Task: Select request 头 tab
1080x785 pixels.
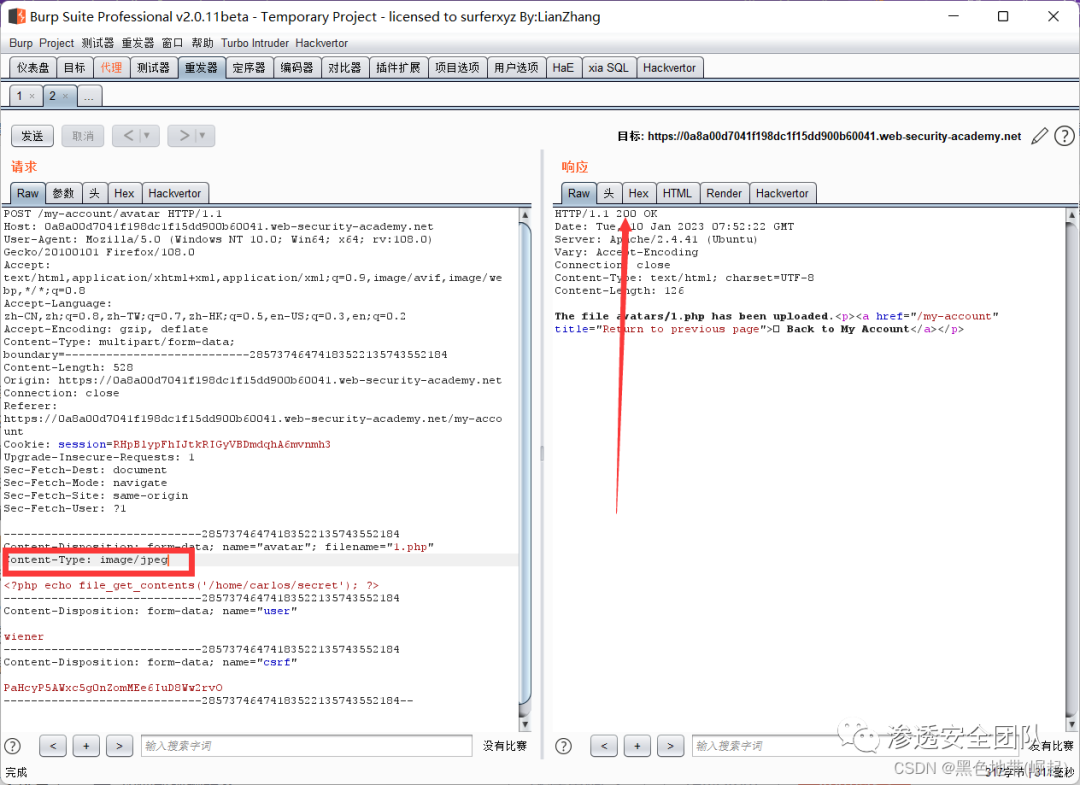Action: point(94,193)
